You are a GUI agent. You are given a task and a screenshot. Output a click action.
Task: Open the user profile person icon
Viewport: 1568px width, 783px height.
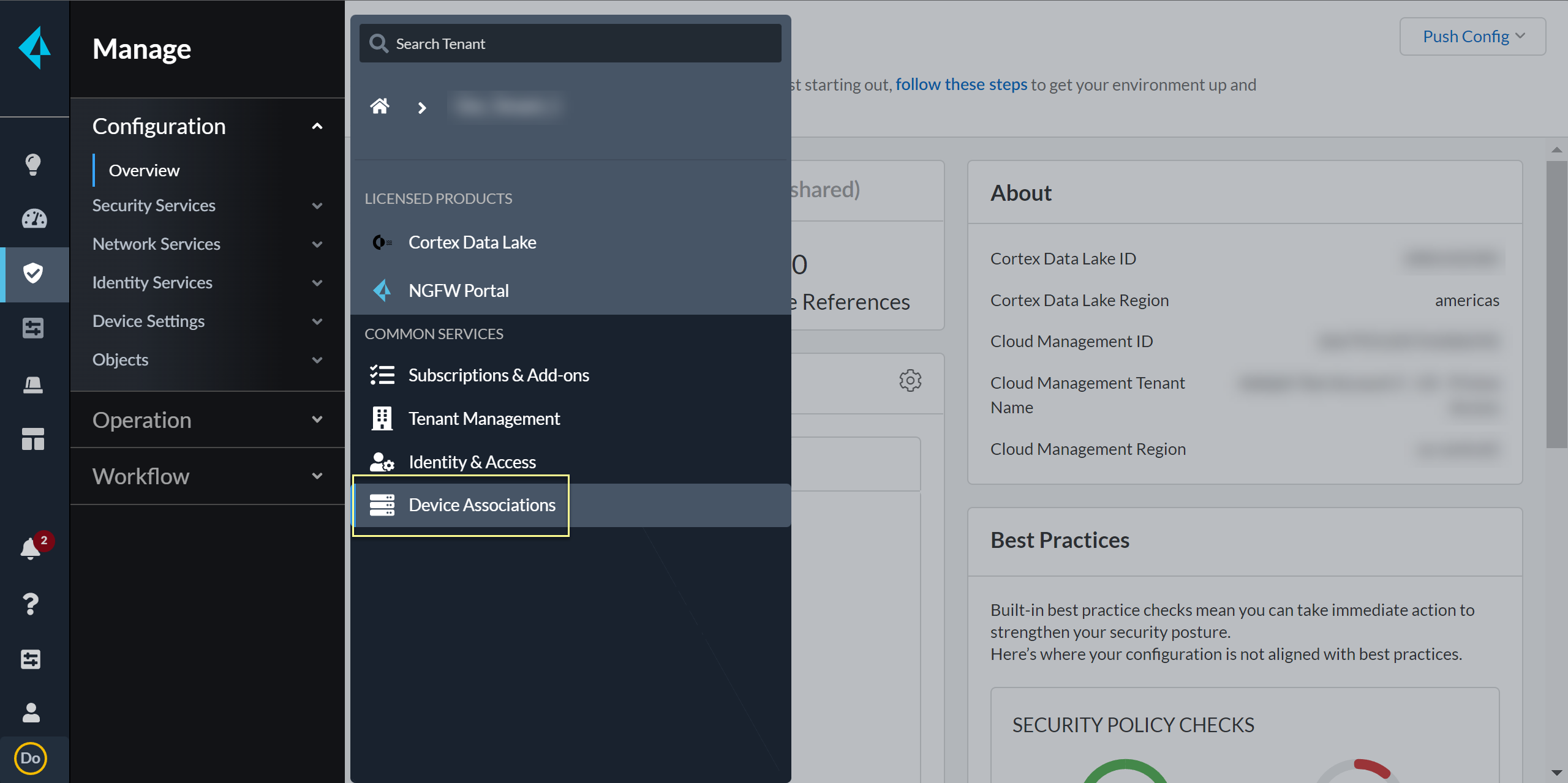31,713
